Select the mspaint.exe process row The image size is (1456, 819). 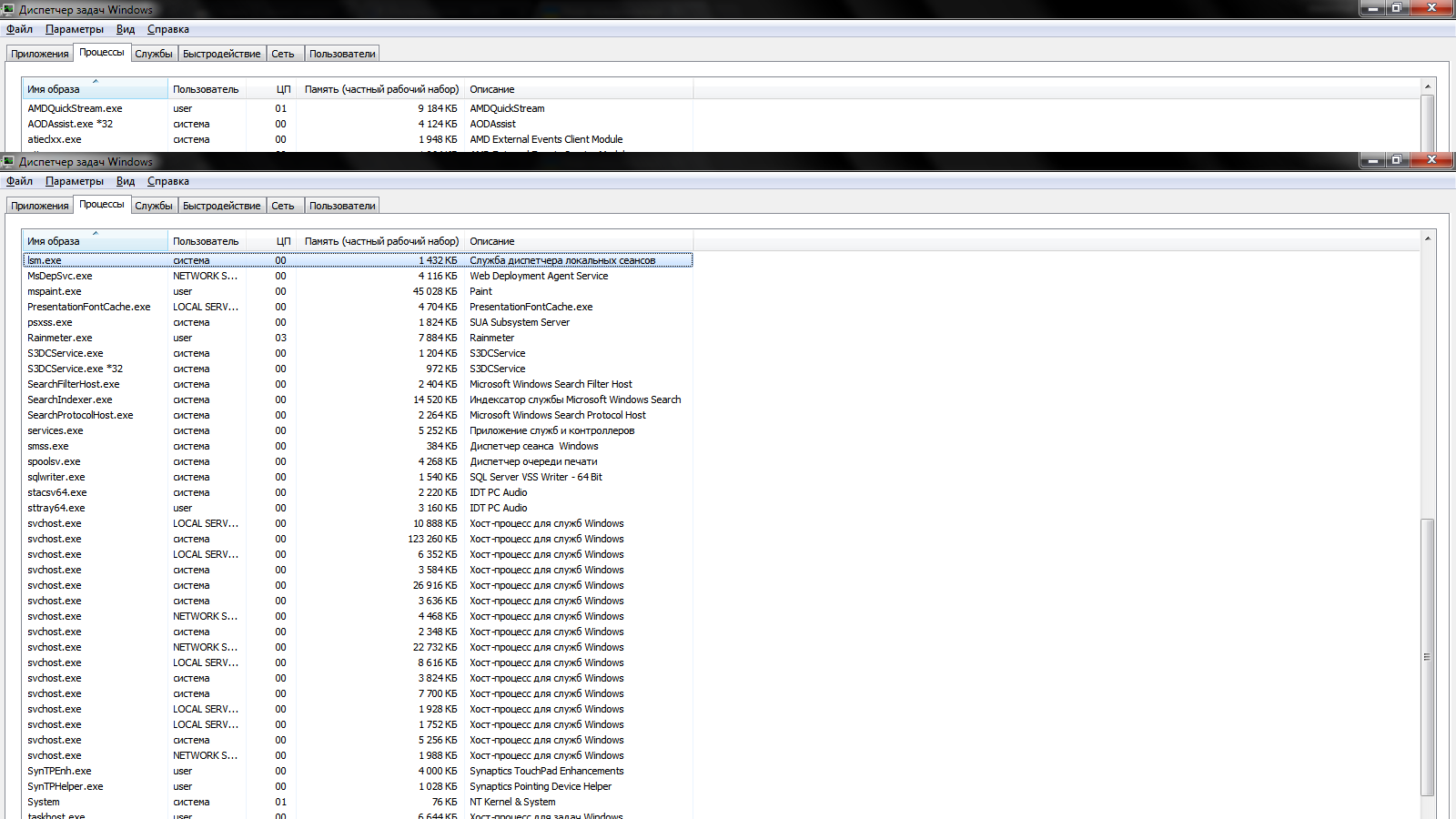[x=55, y=291]
